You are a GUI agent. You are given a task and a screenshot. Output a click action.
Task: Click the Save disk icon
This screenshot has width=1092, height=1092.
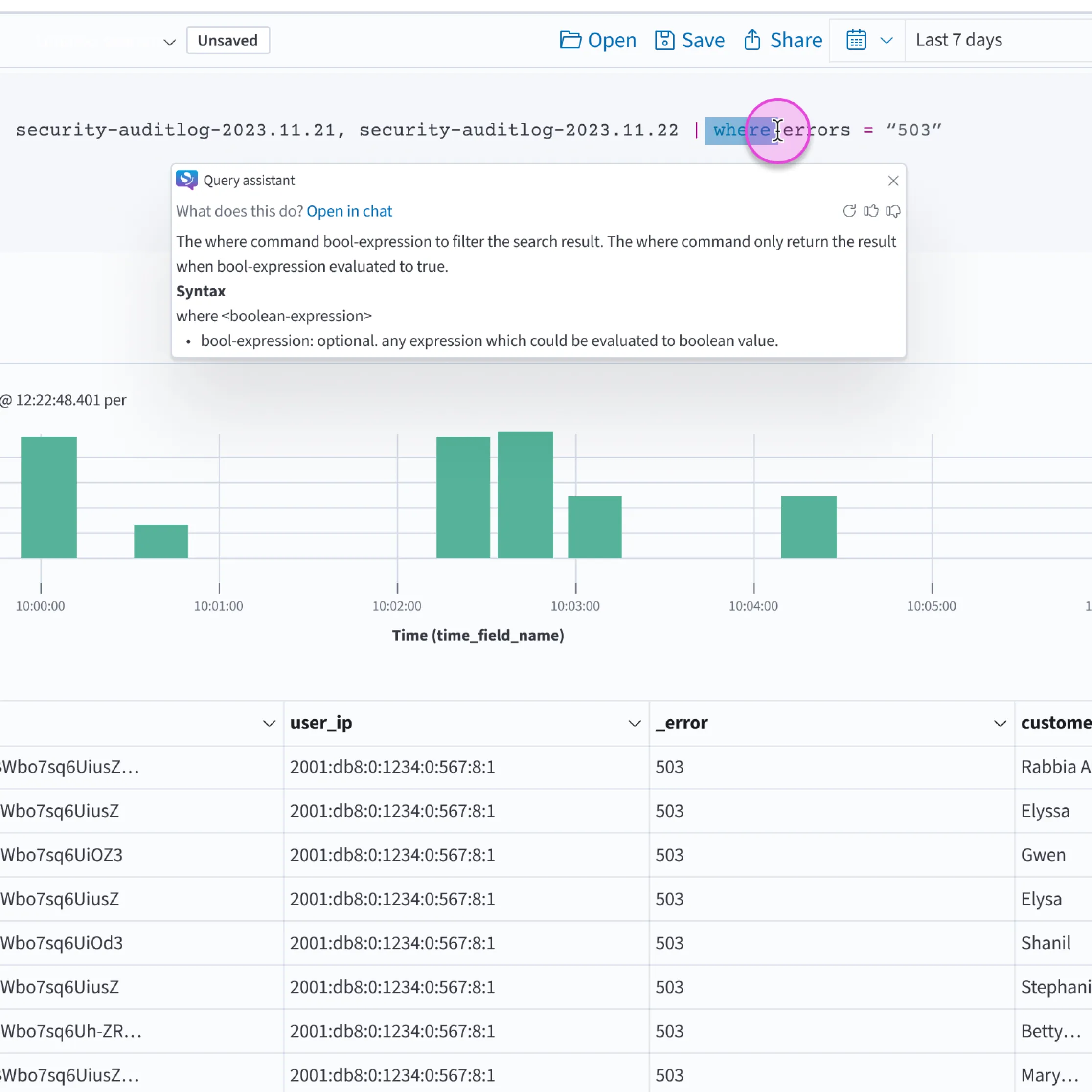coord(664,40)
